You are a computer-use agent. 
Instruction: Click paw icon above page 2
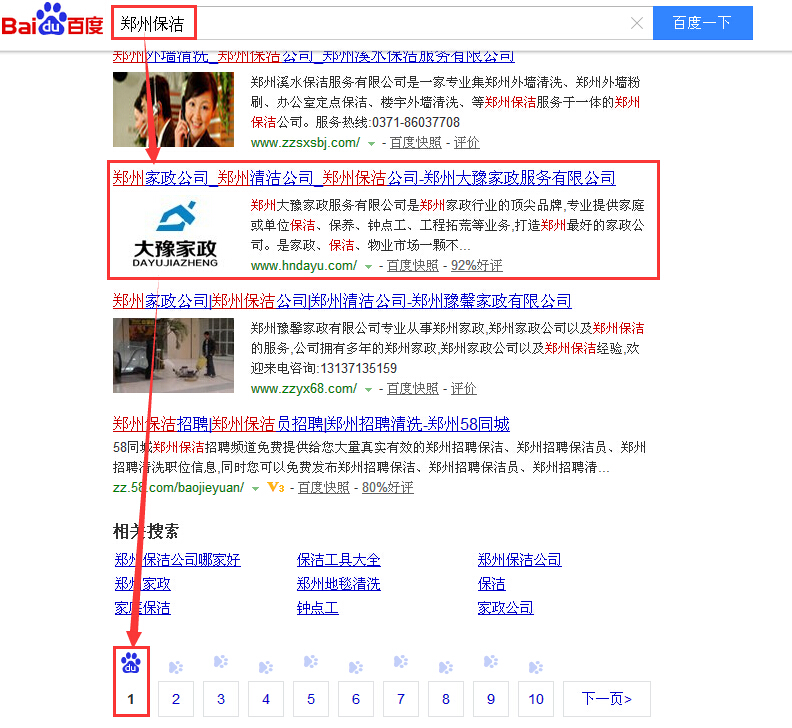click(x=176, y=667)
